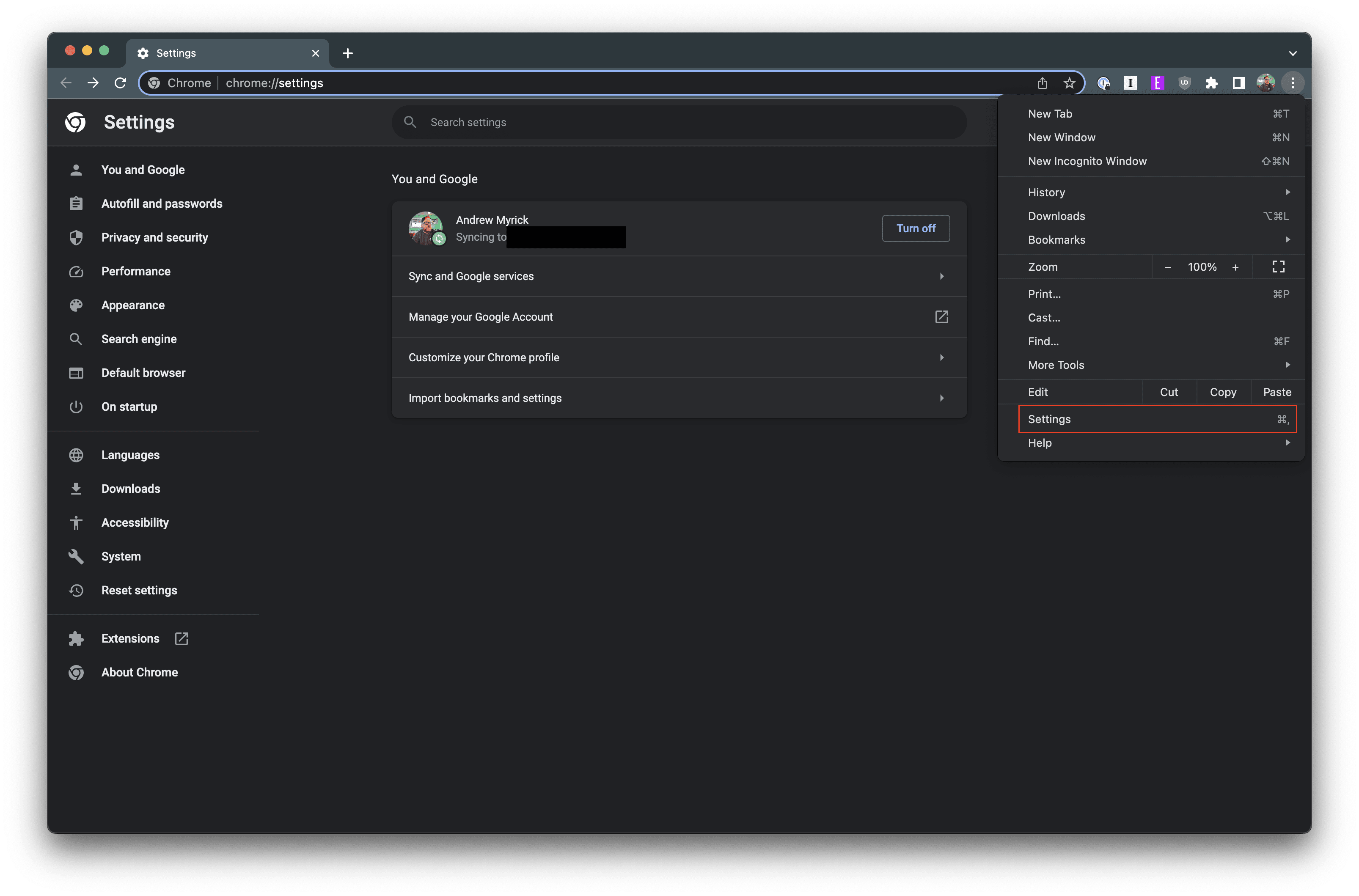Expand Sync and Google services row
Screen dimensions: 1359x896
[679, 276]
